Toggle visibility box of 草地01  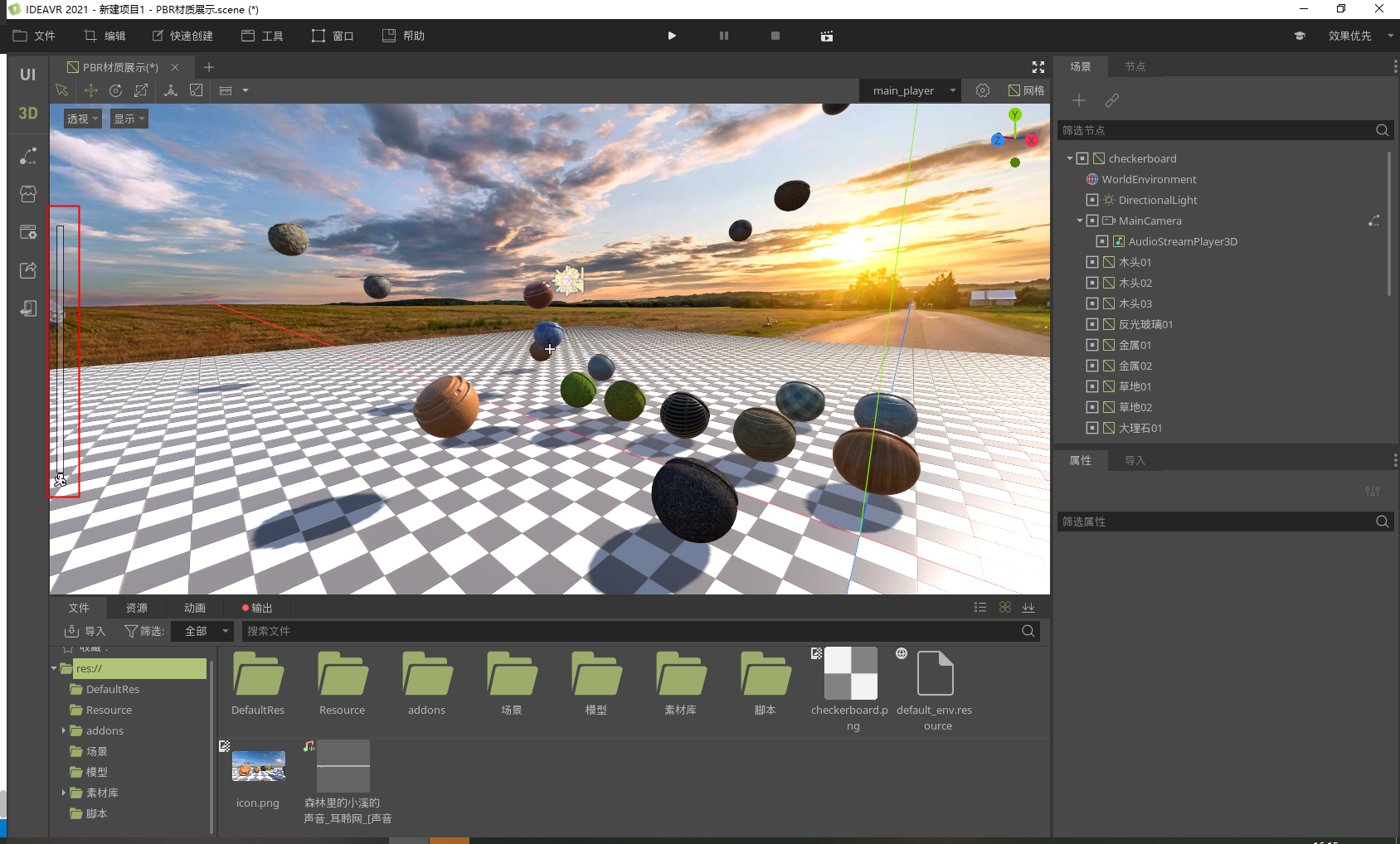click(1092, 386)
